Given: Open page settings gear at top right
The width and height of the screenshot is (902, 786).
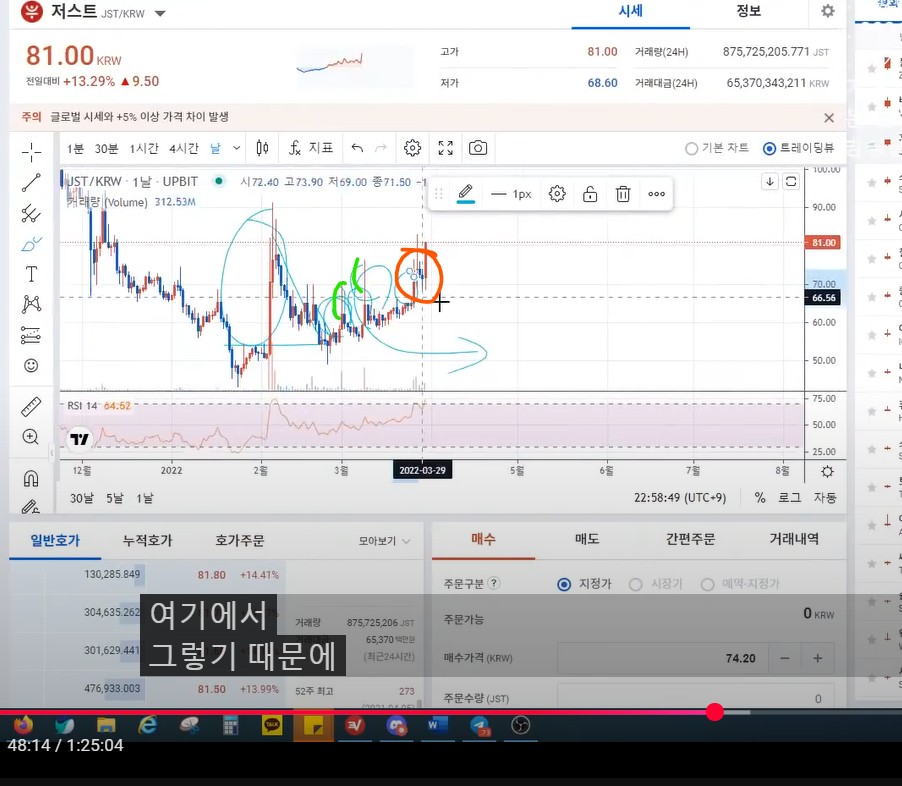Looking at the screenshot, I should pyautogui.click(x=828, y=11).
